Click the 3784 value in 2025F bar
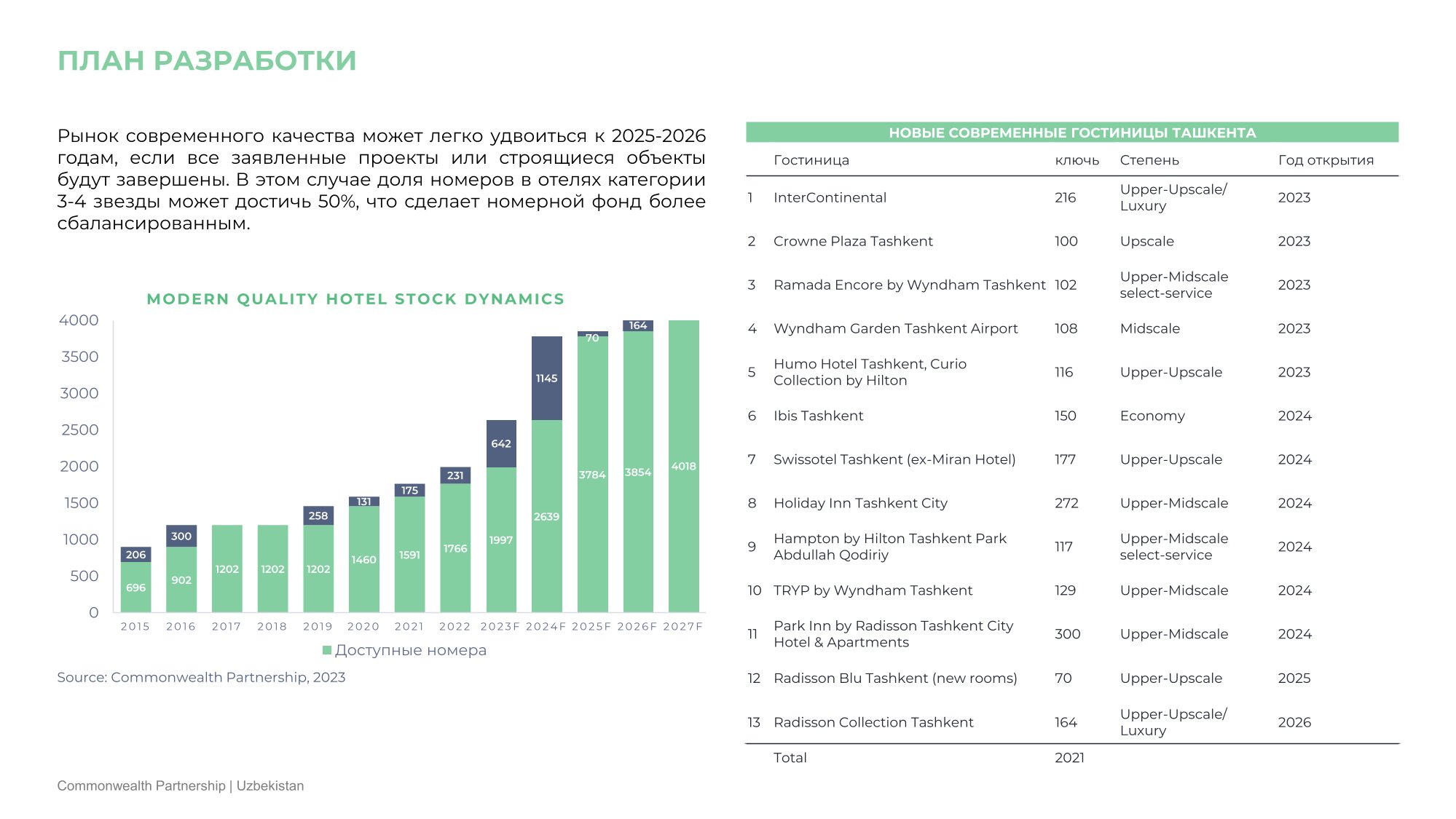Screen dimensions: 1456x819 point(592,475)
